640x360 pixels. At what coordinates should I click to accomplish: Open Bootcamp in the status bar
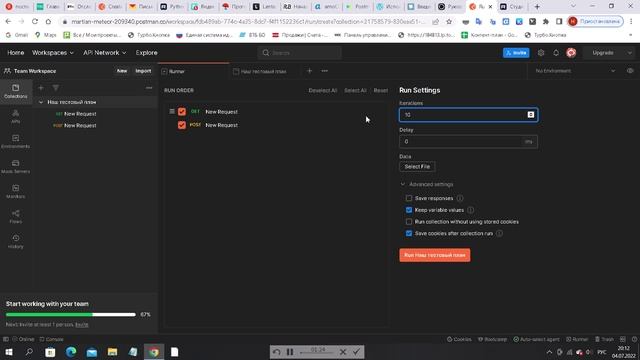(492, 339)
